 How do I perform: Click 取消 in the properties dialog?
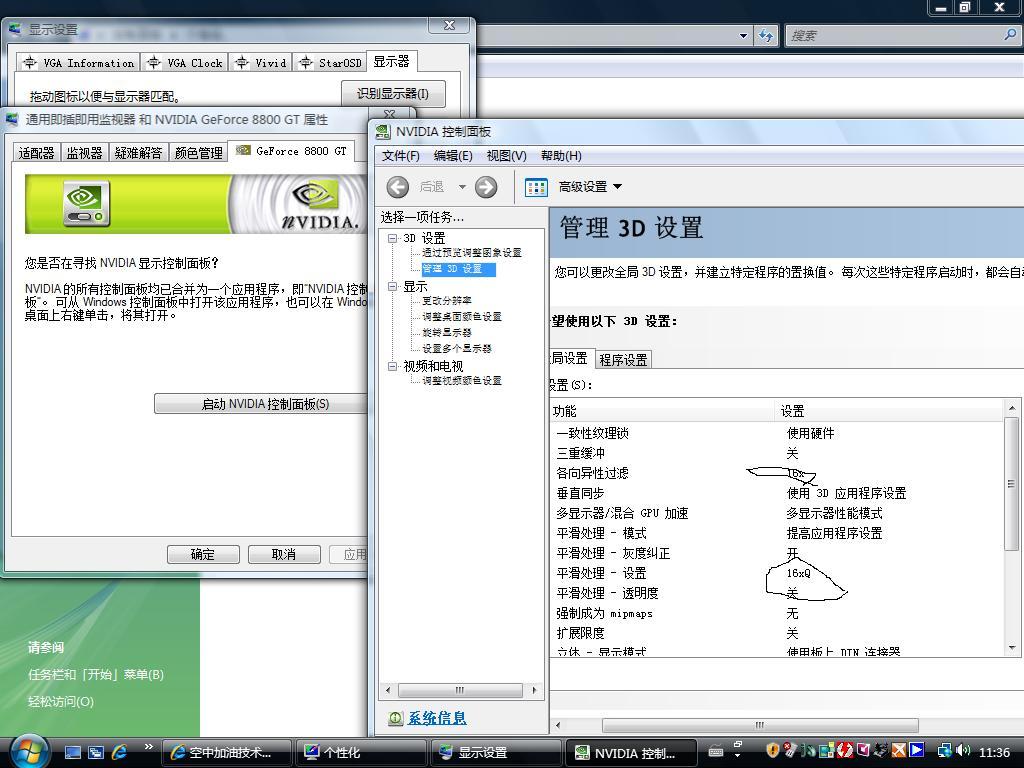pos(284,554)
